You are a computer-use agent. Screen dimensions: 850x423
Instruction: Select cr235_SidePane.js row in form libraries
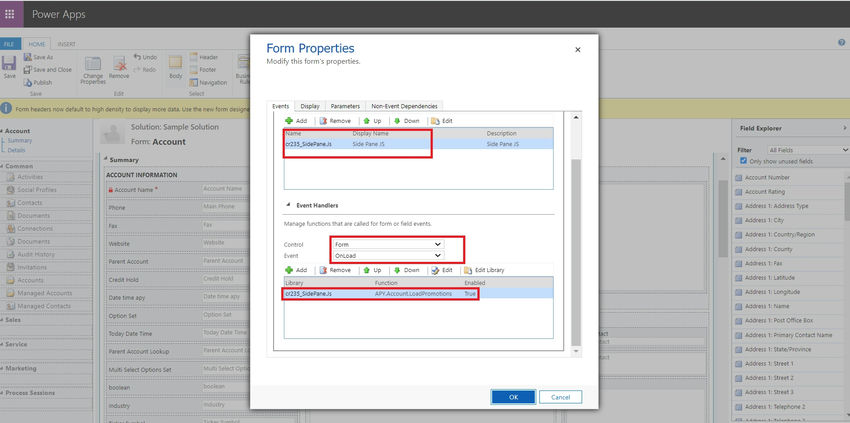pos(418,144)
